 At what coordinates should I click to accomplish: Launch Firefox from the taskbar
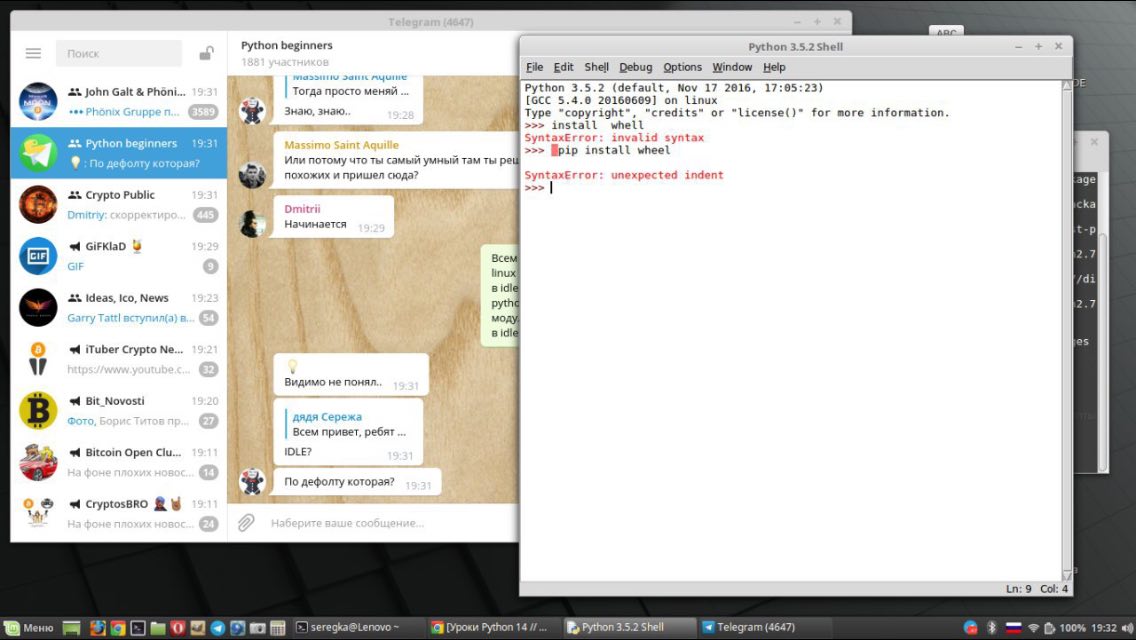tap(98, 628)
